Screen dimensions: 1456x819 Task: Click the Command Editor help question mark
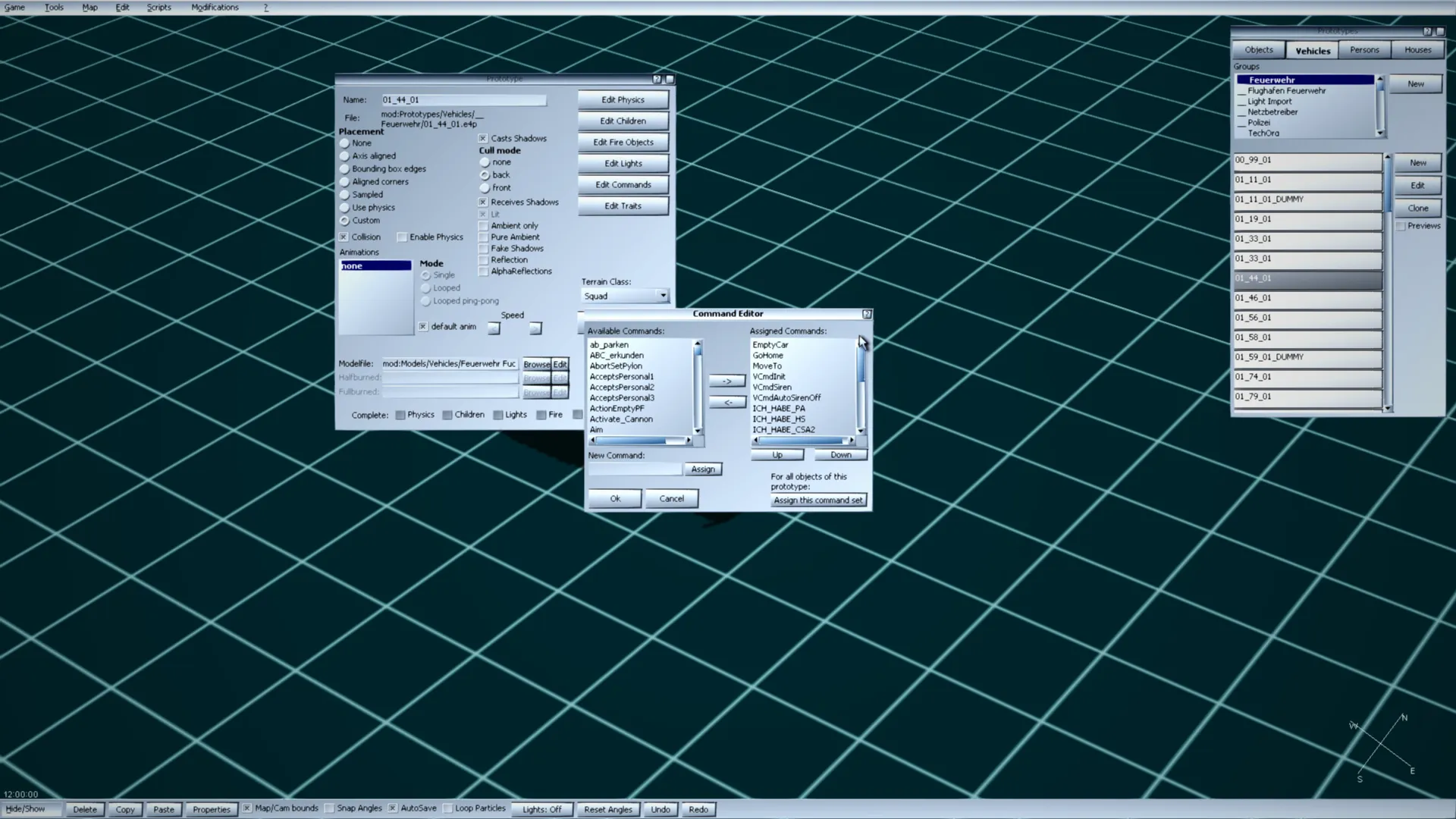click(x=867, y=314)
